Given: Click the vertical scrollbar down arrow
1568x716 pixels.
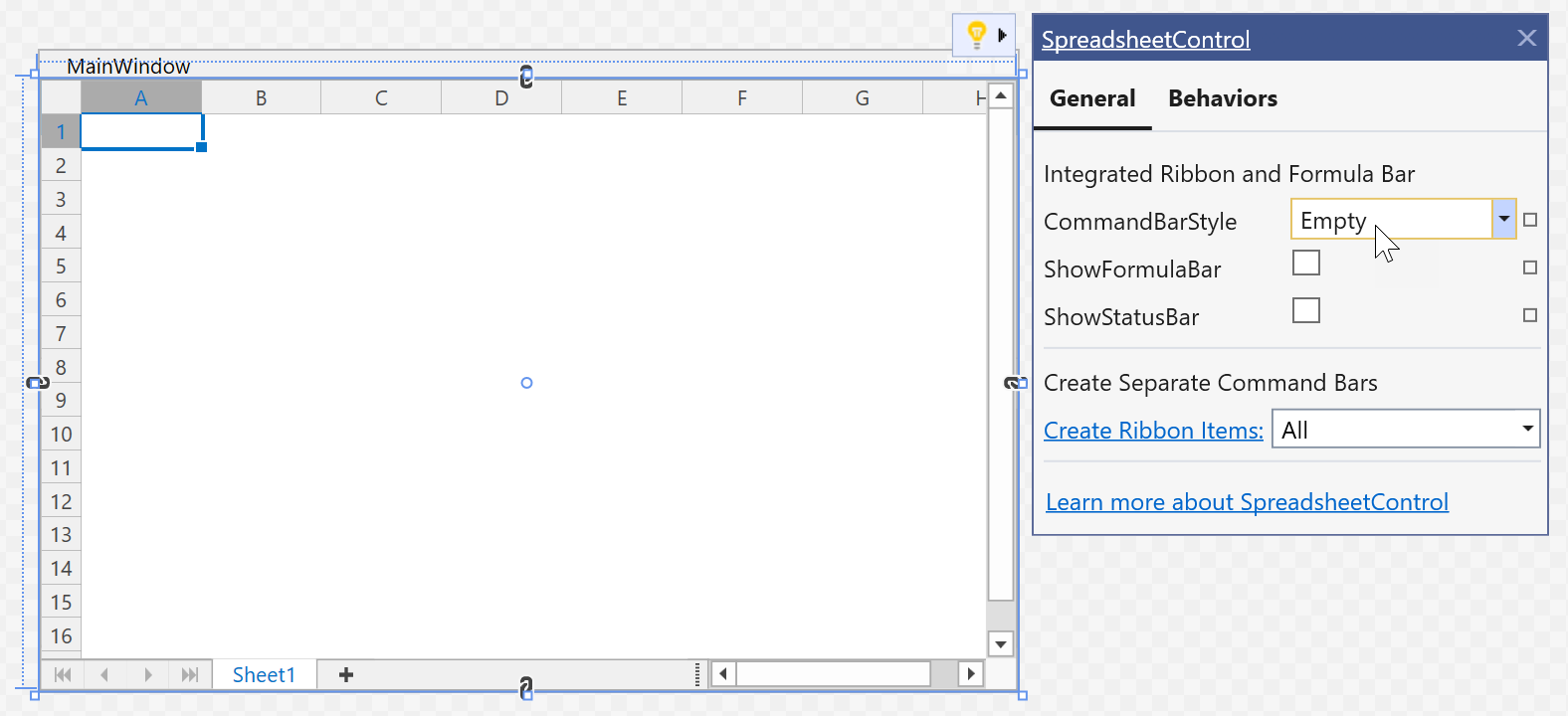Looking at the screenshot, I should point(1001,644).
